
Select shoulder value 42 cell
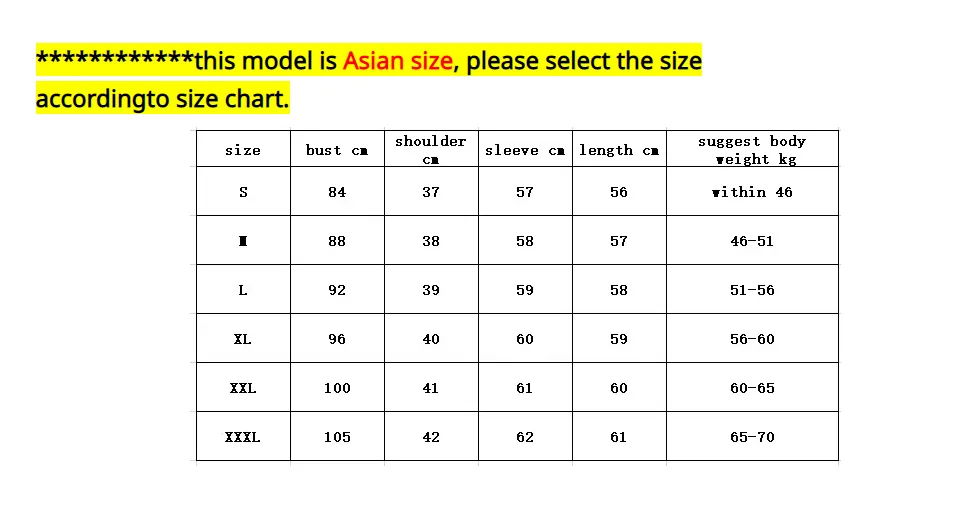(431, 436)
